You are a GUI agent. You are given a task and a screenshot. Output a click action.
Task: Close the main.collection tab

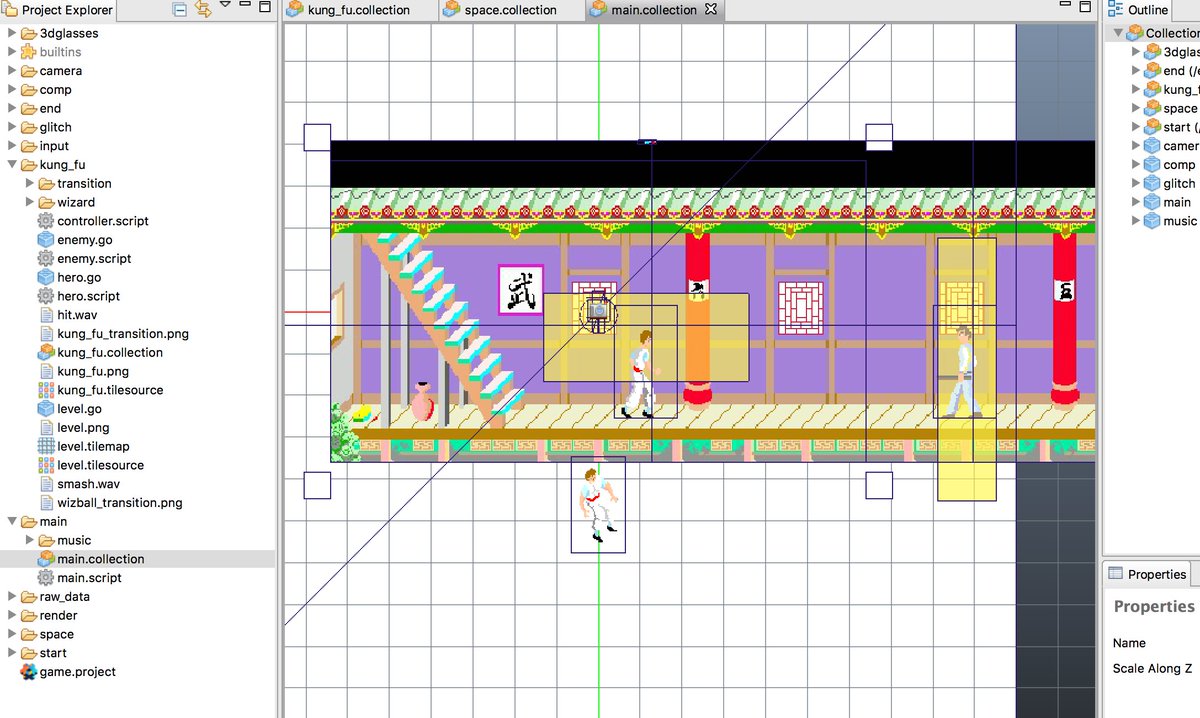pyautogui.click(x=711, y=10)
